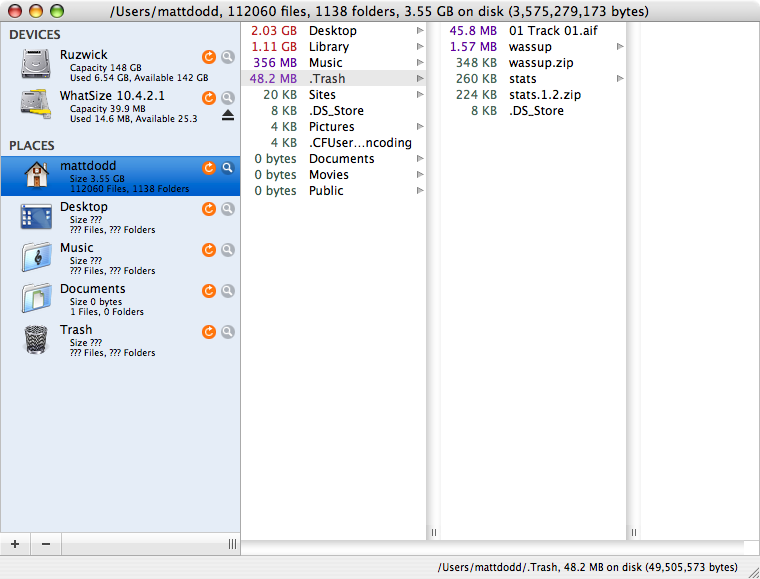Click the magnifier icon beside Documents place
The height and width of the screenshot is (579, 760).
[x=228, y=291]
